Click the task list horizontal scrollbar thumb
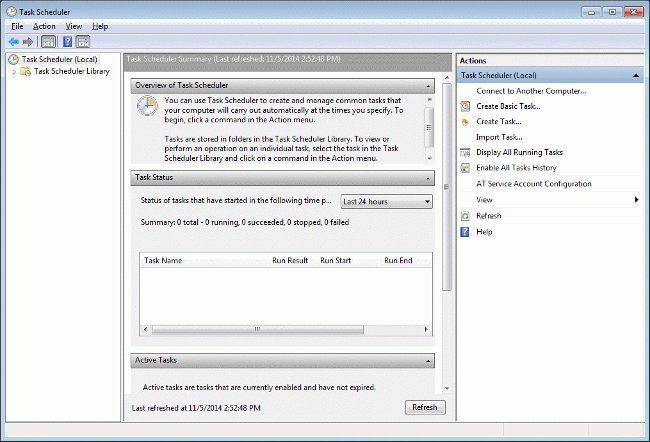 [x=257, y=330]
